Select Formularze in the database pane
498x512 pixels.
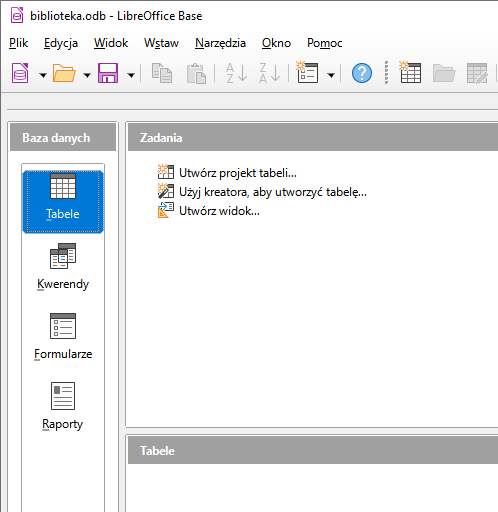point(63,337)
